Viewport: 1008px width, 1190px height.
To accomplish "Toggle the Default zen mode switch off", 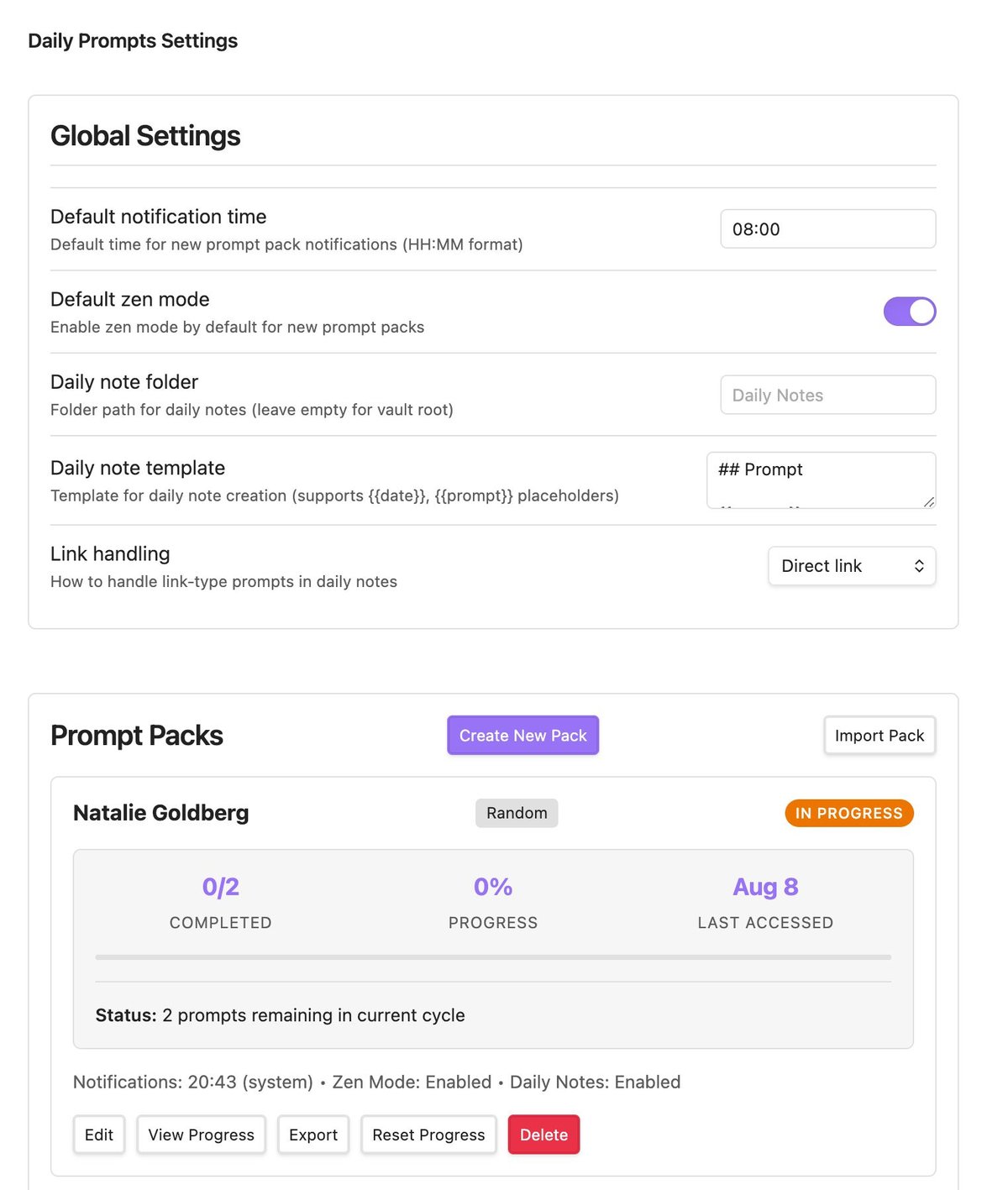I will [909, 311].
